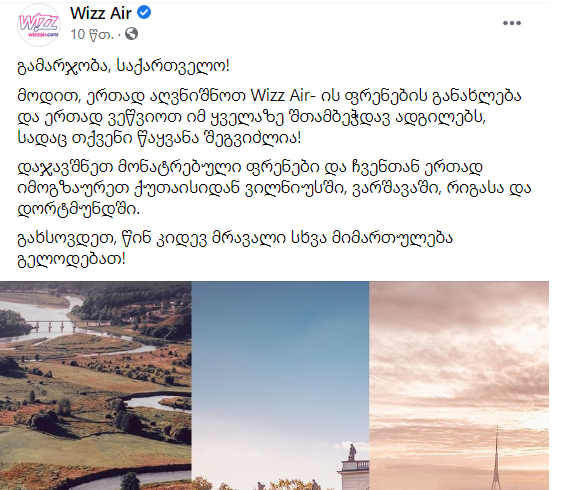Click the post timestamp 10 წთ.
Screen dimensions: 581x490
pyautogui.click(x=92, y=34)
